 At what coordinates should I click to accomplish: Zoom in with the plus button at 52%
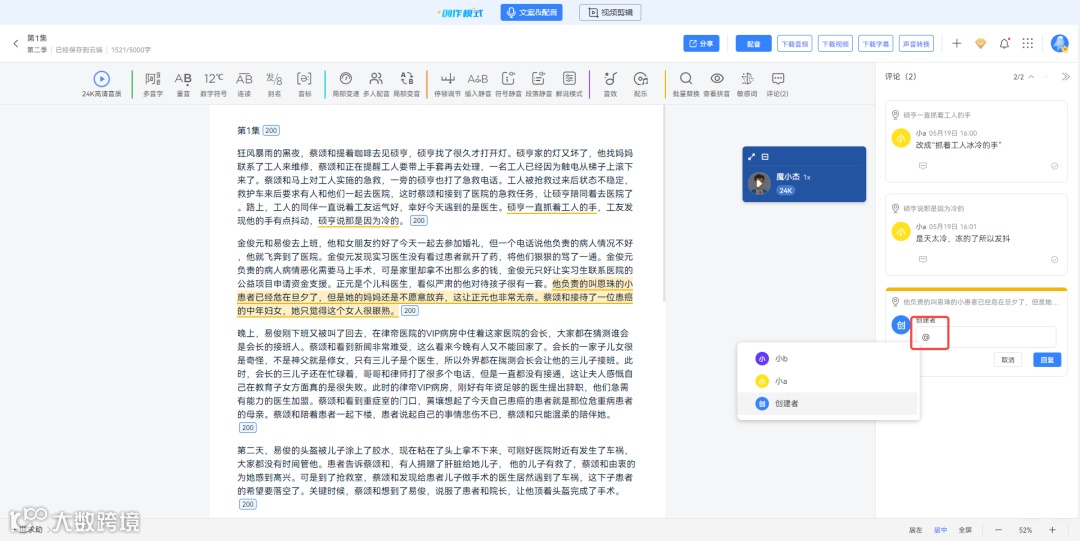[x=1052, y=530]
